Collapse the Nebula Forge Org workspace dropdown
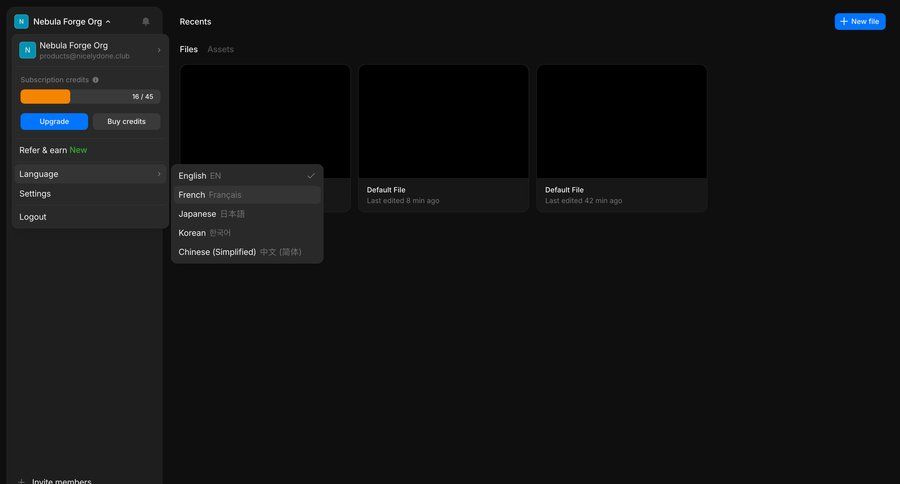 point(108,21)
